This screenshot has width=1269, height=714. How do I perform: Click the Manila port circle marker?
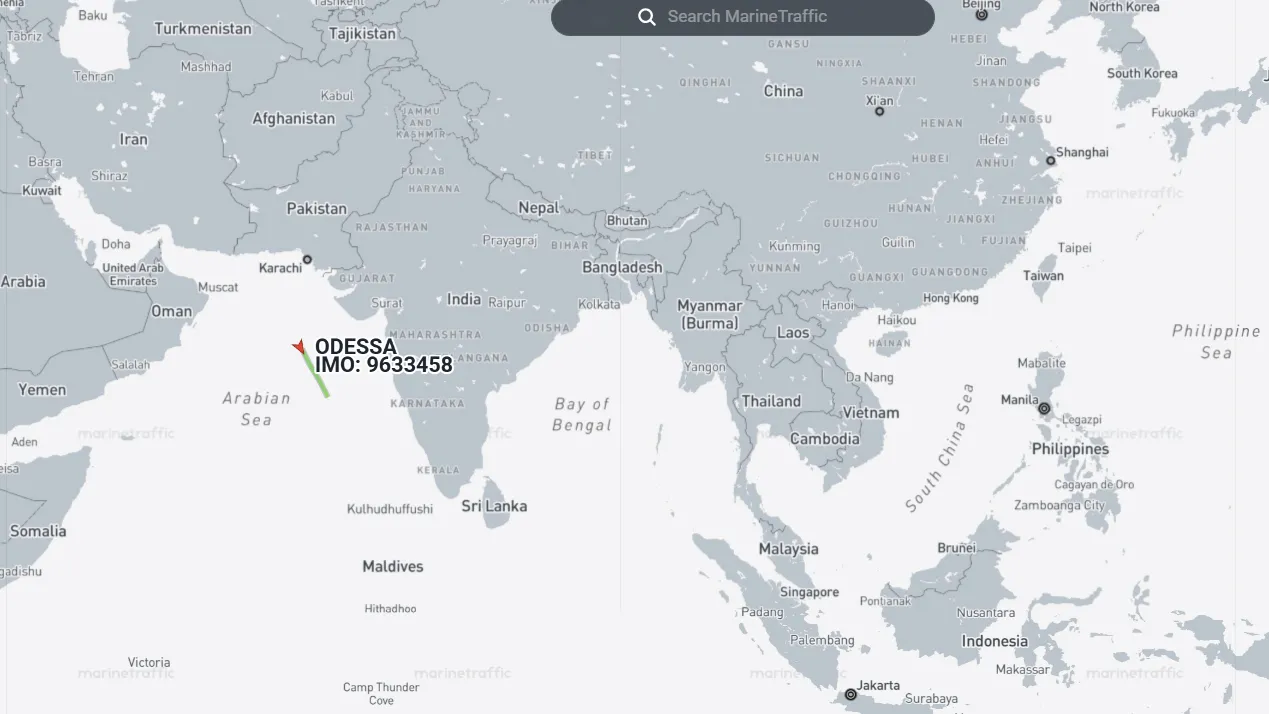point(1044,408)
